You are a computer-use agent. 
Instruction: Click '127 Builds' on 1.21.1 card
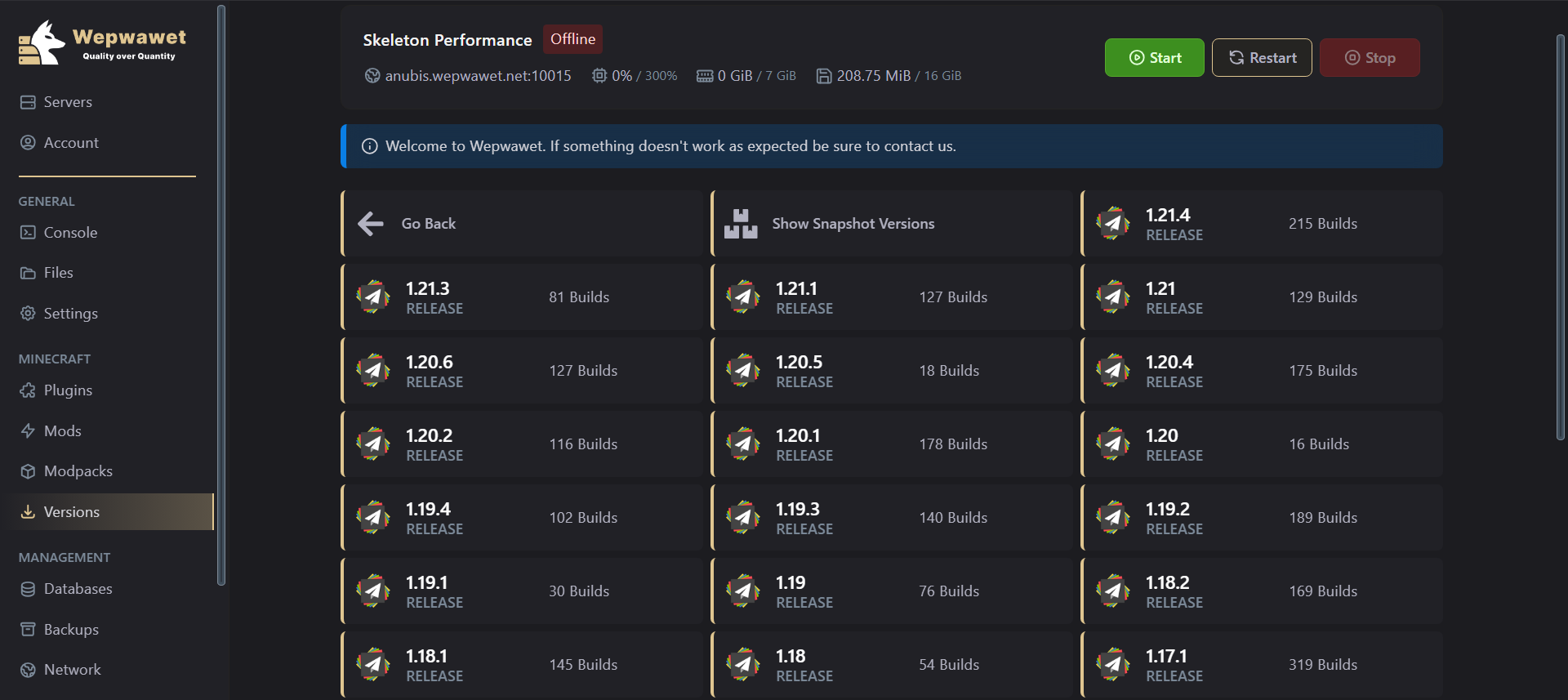click(x=953, y=297)
